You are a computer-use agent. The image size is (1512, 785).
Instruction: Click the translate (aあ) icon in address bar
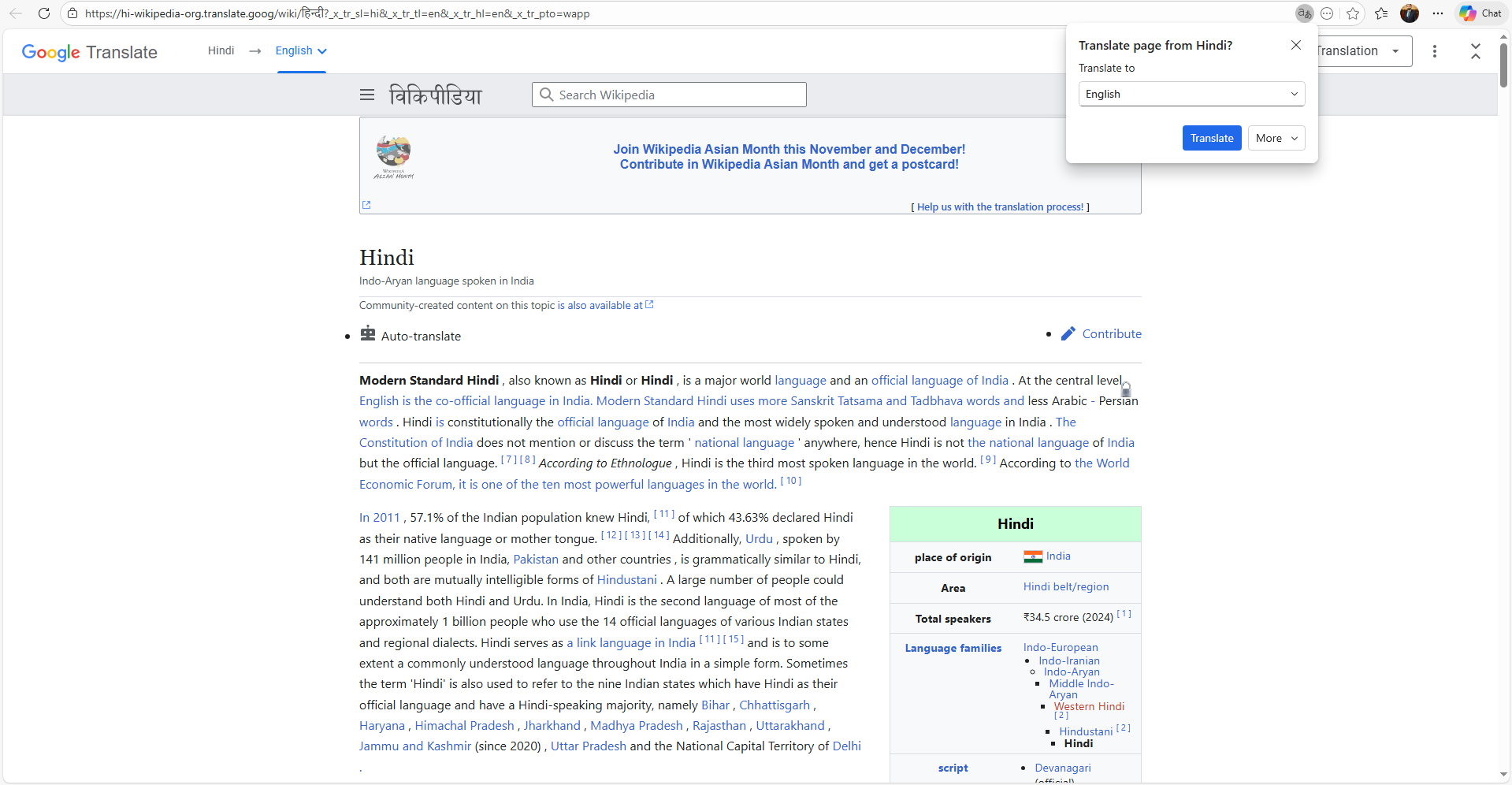(1303, 13)
